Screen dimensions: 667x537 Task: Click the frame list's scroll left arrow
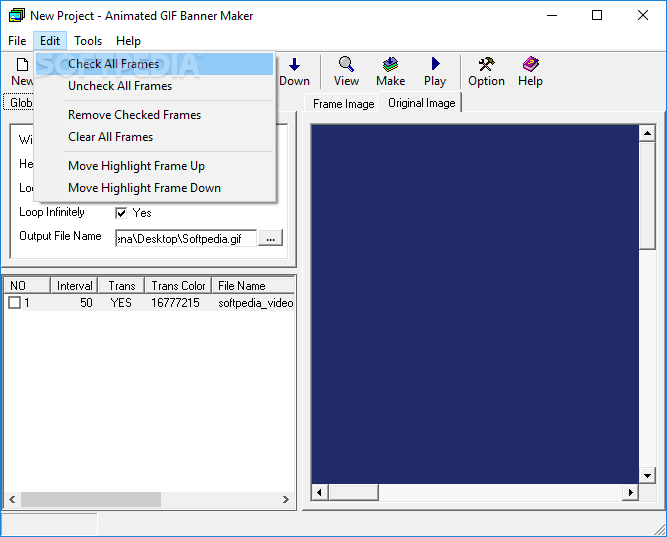12,500
